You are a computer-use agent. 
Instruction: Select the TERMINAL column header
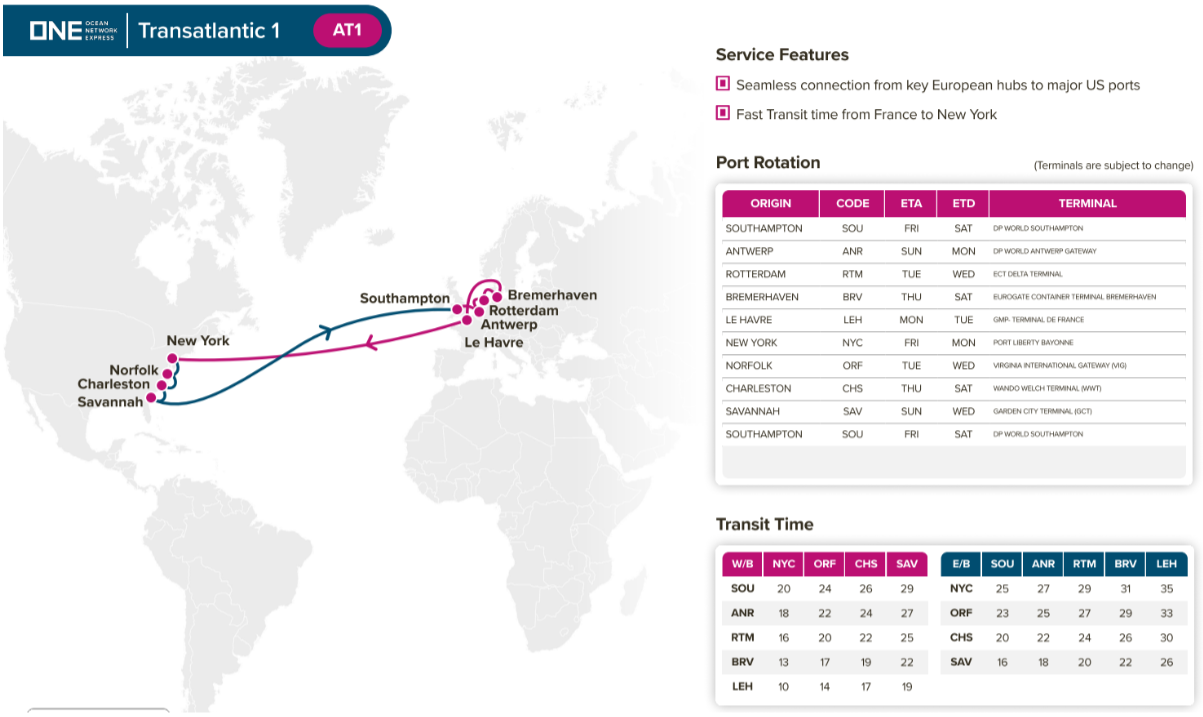click(1087, 203)
